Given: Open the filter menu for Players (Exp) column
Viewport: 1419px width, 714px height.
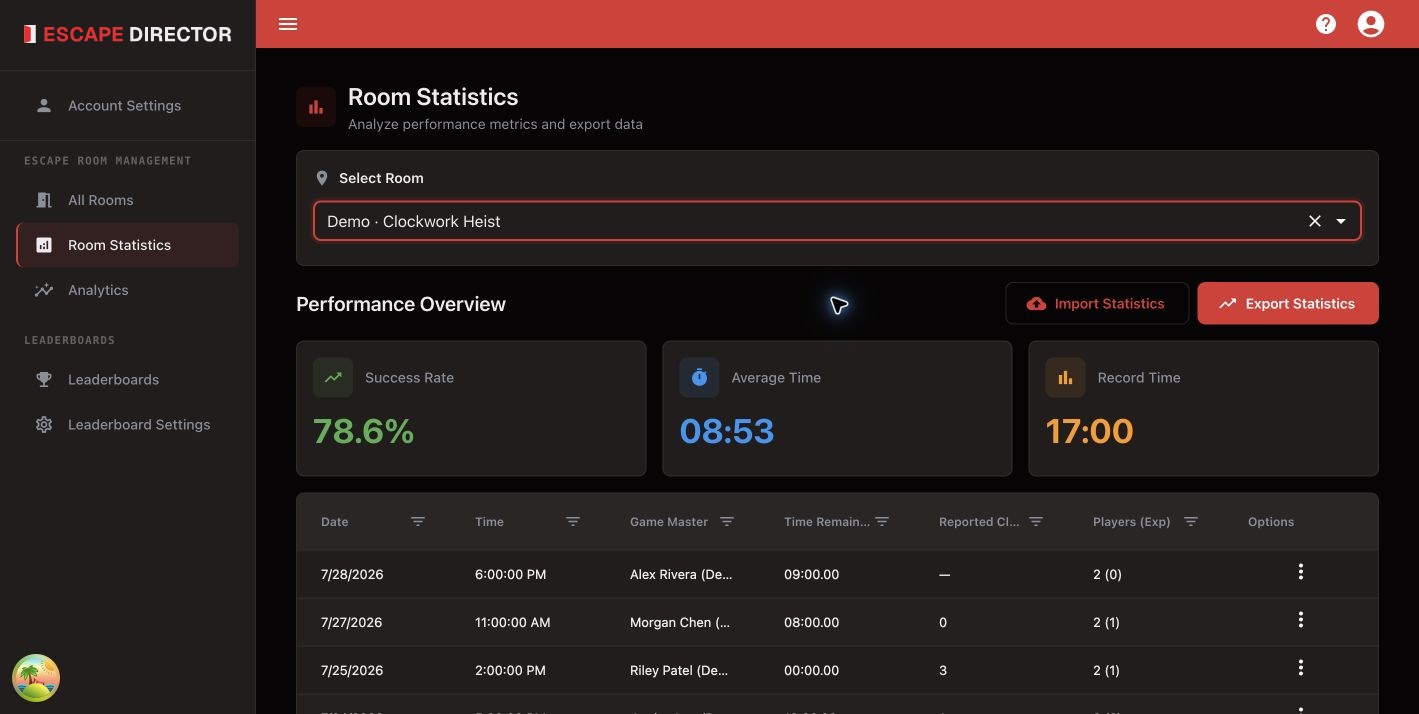Looking at the screenshot, I should 1191,522.
